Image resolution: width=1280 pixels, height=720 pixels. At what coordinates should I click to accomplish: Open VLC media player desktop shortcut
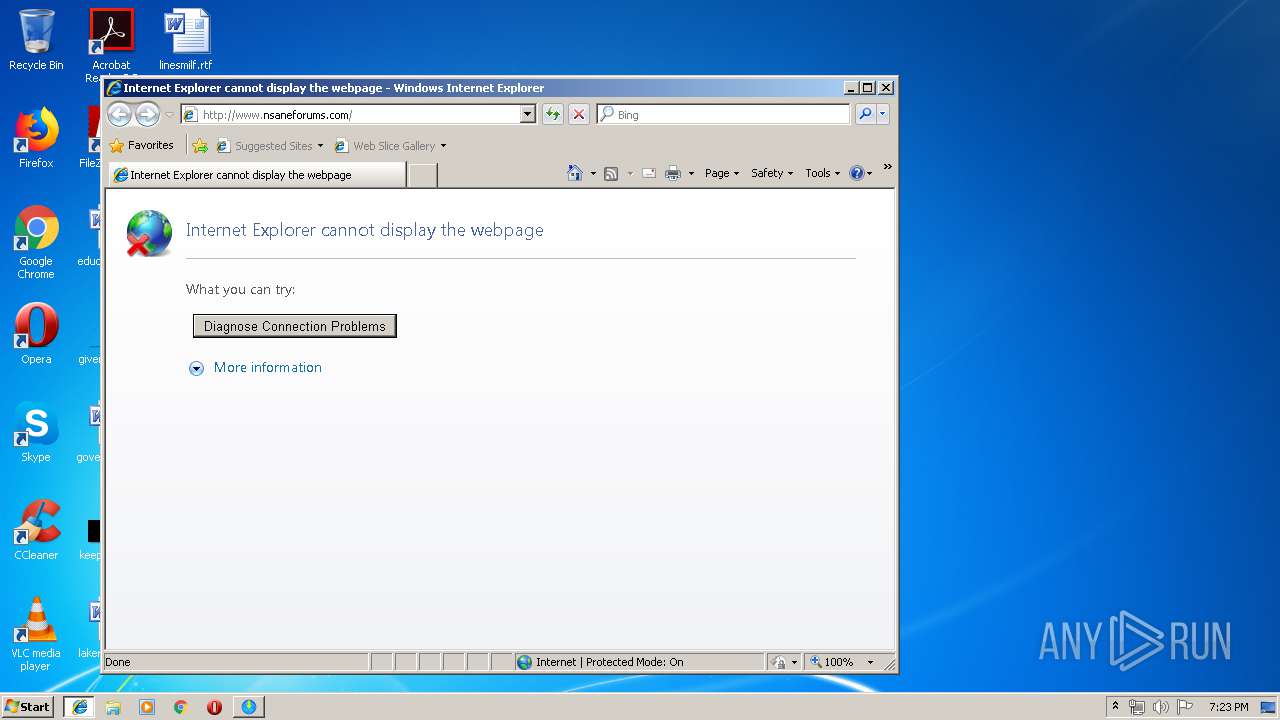(36, 634)
